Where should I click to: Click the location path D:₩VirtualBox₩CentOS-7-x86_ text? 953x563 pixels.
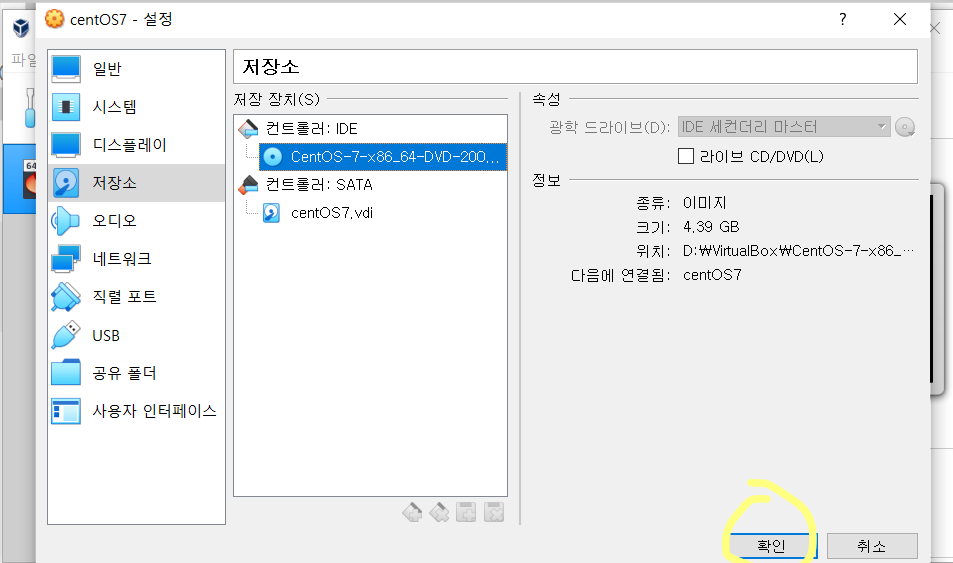click(x=798, y=251)
